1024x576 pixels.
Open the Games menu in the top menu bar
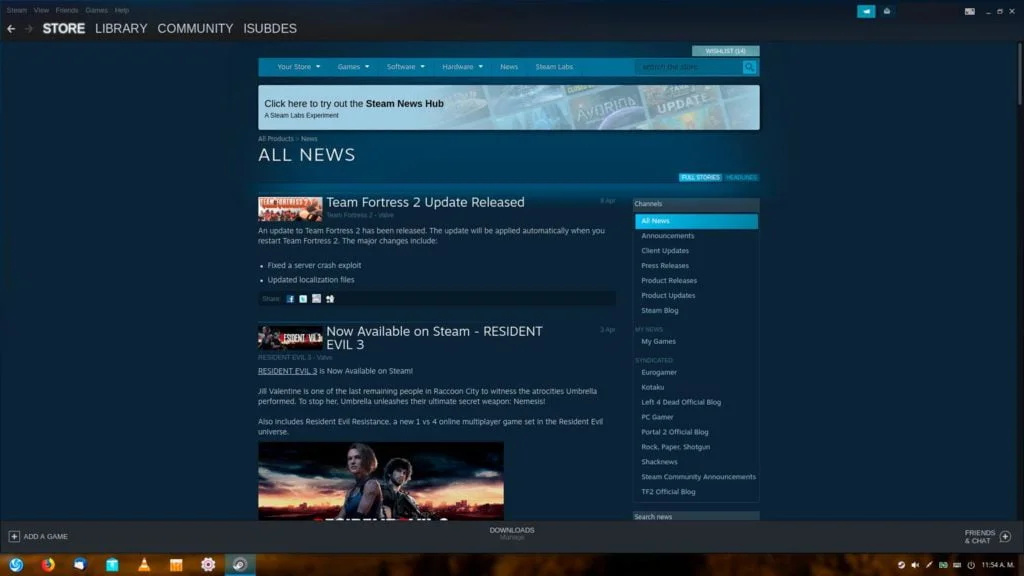[96, 10]
